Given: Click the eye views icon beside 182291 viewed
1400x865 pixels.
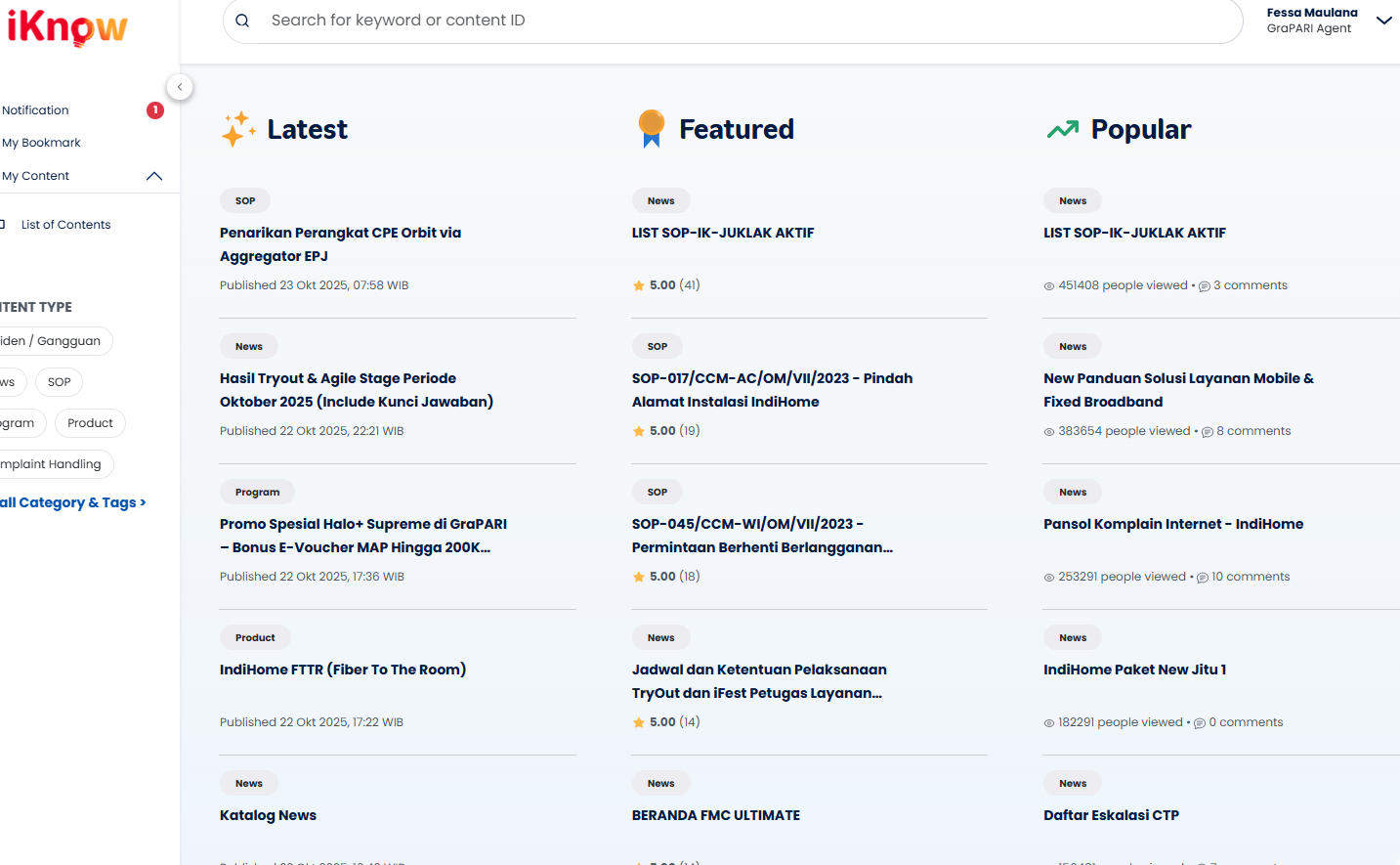Looking at the screenshot, I should pyautogui.click(x=1049, y=723).
